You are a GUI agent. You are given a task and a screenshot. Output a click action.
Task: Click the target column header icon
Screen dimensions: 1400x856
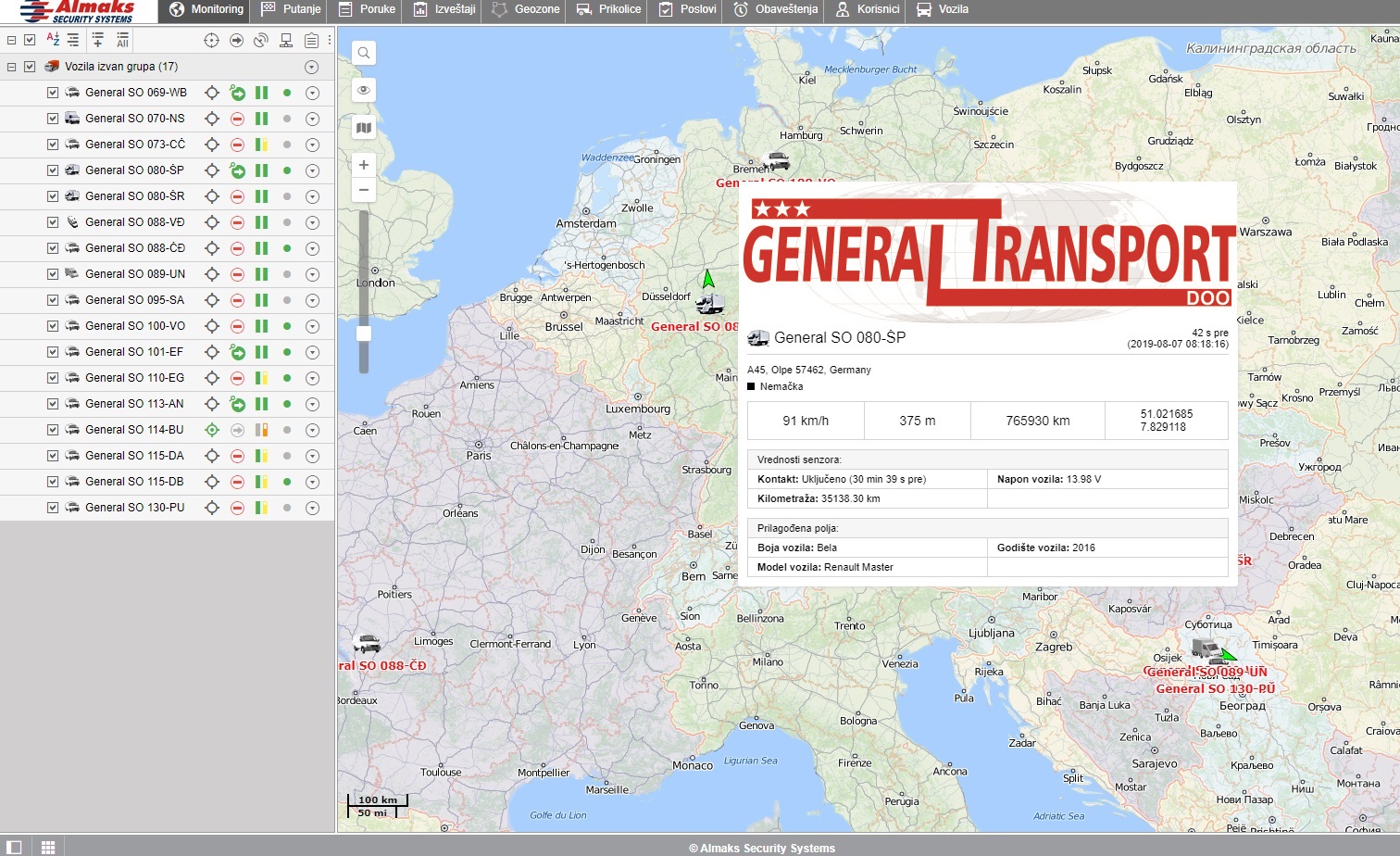[212, 40]
